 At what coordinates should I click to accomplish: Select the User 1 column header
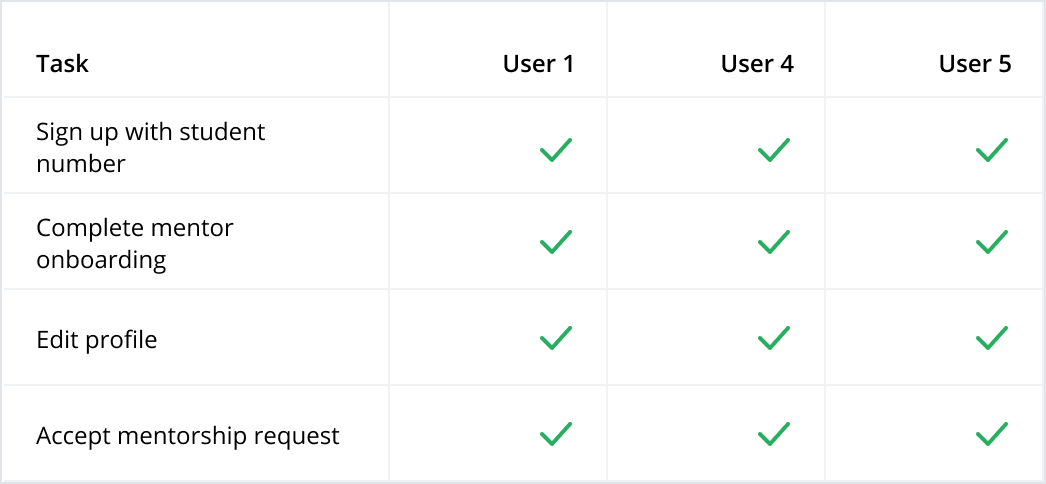[538, 64]
